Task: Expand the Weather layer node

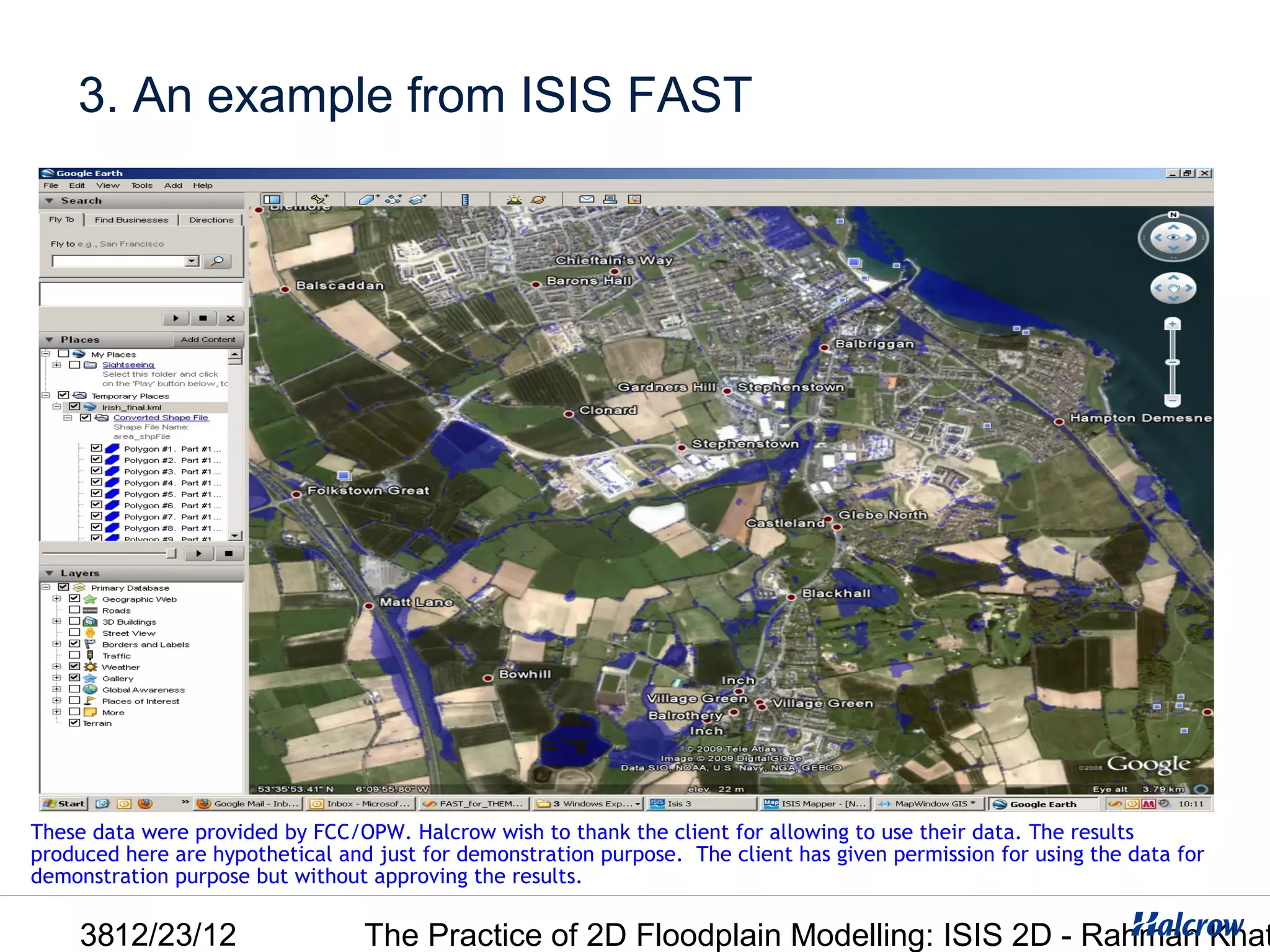Action: pyautogui.click(x=57, y=667)
